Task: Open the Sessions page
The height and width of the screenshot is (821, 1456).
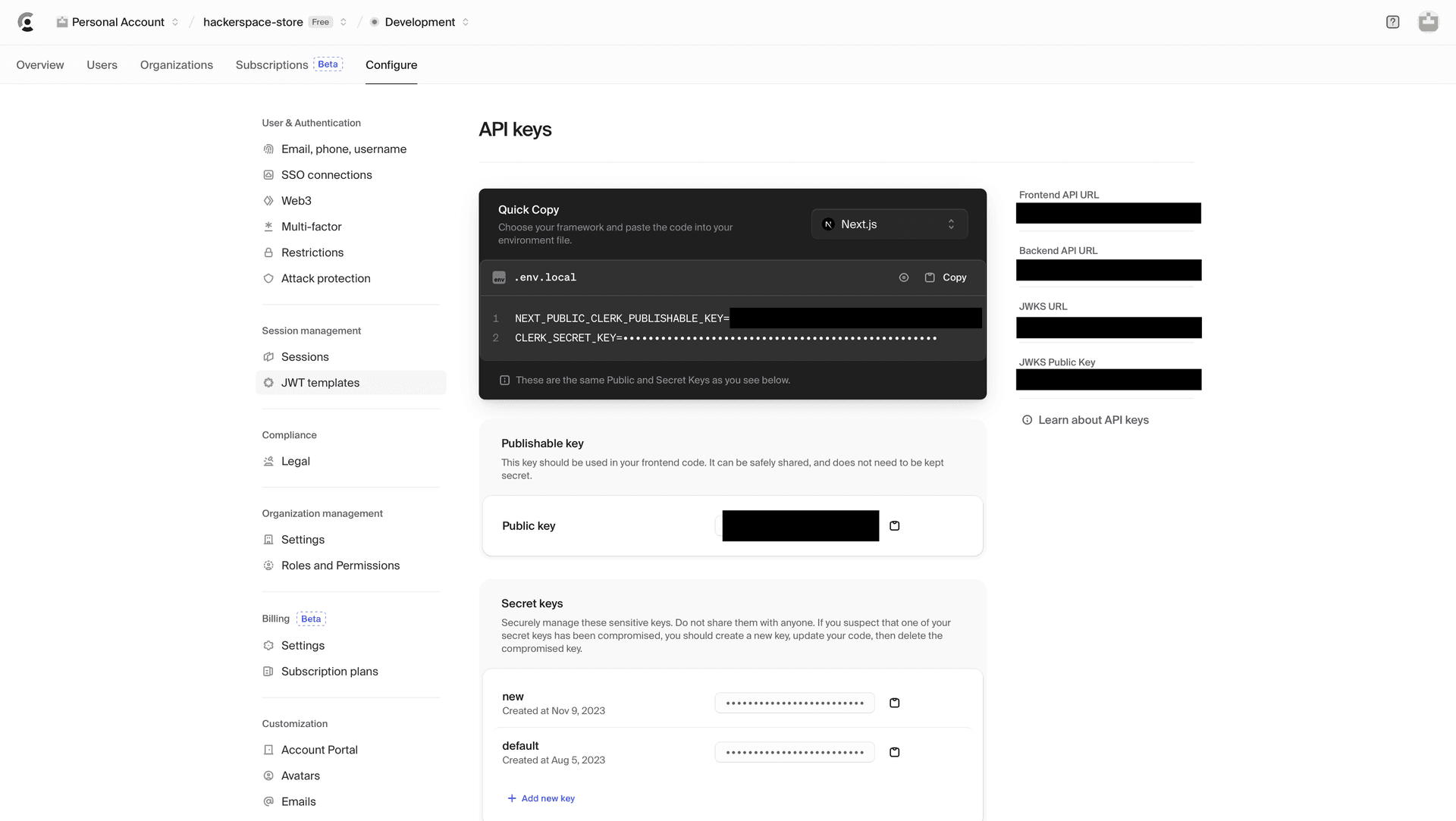Action: (x=304, y=357)
